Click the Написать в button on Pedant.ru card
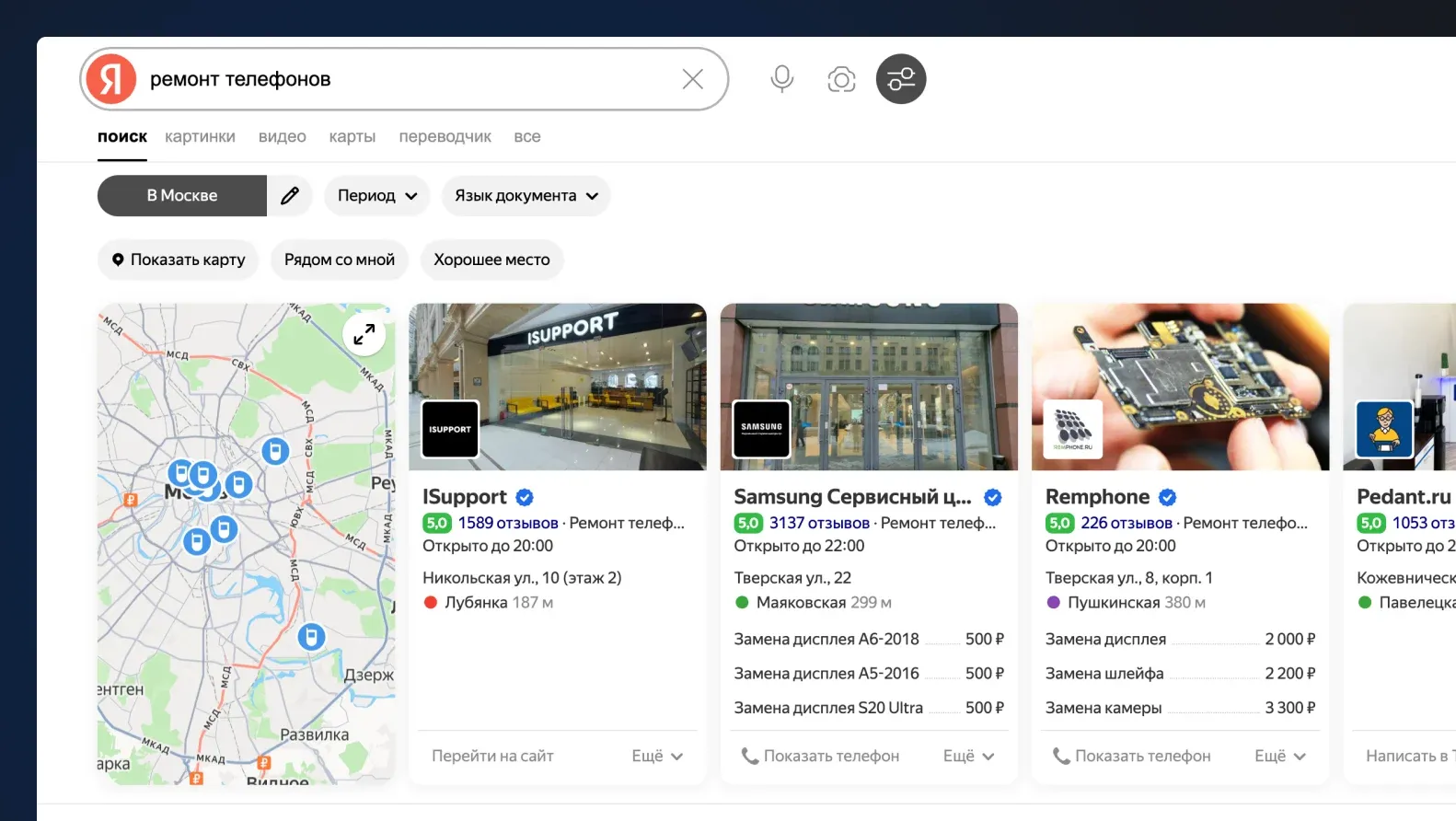 [x=1410, y=756]
